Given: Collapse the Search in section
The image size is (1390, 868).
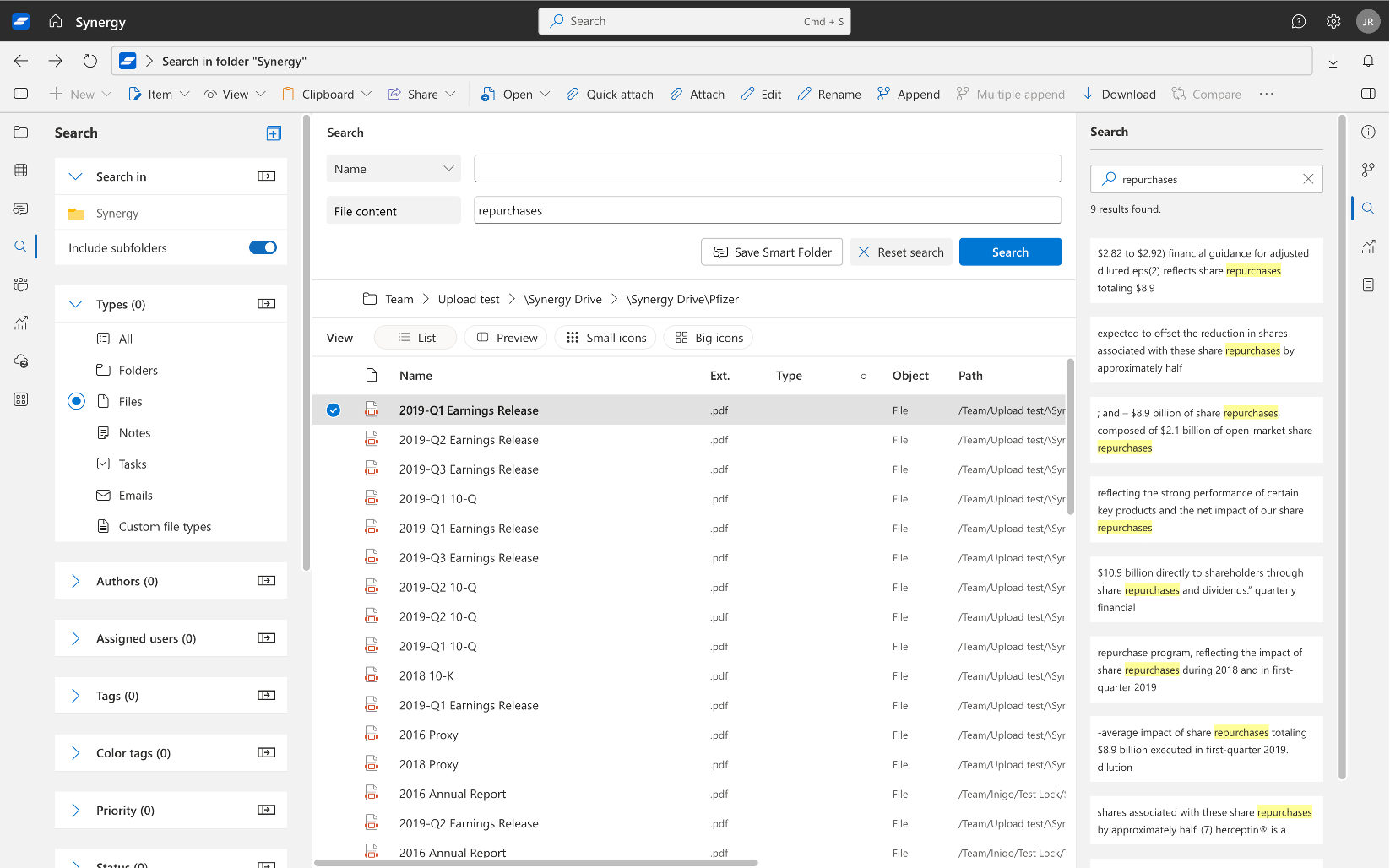Looking at the screenshot, I should (75, 176).
